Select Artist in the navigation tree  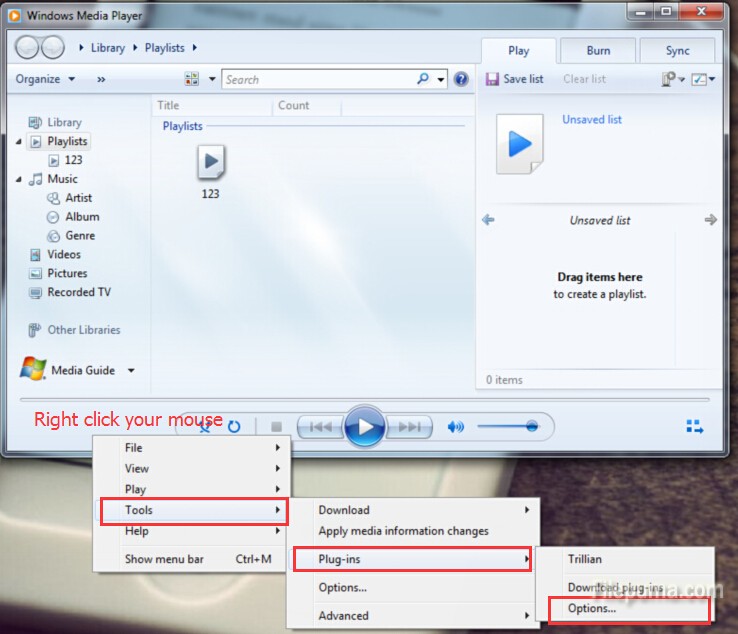(x=78, y=198)
